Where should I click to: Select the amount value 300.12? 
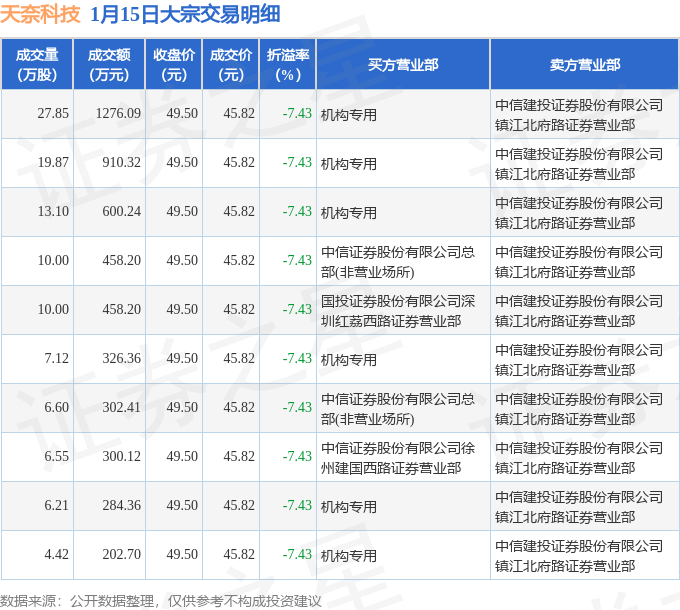click(121, 457)
